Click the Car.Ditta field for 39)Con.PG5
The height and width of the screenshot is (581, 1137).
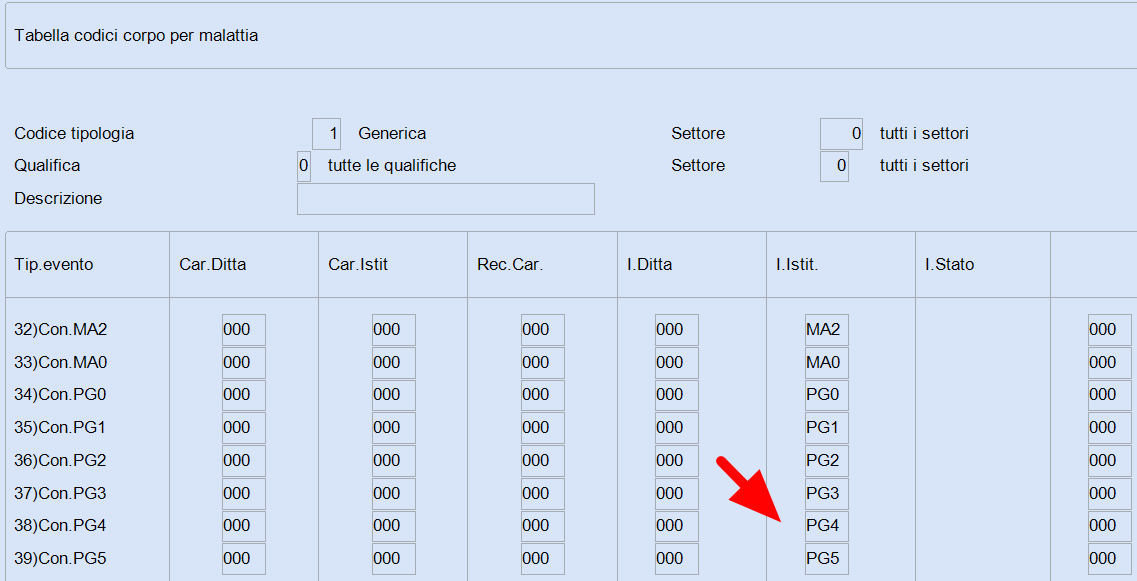pos(244,559)
